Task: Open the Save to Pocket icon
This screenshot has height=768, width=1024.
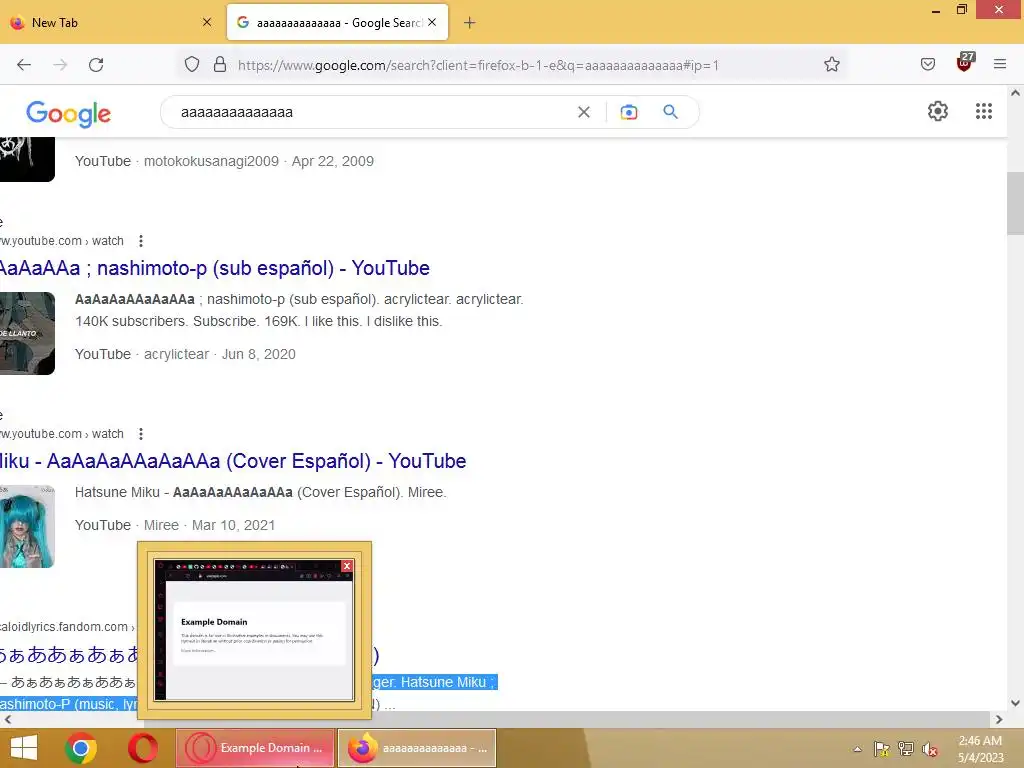Action: (927, 65)
